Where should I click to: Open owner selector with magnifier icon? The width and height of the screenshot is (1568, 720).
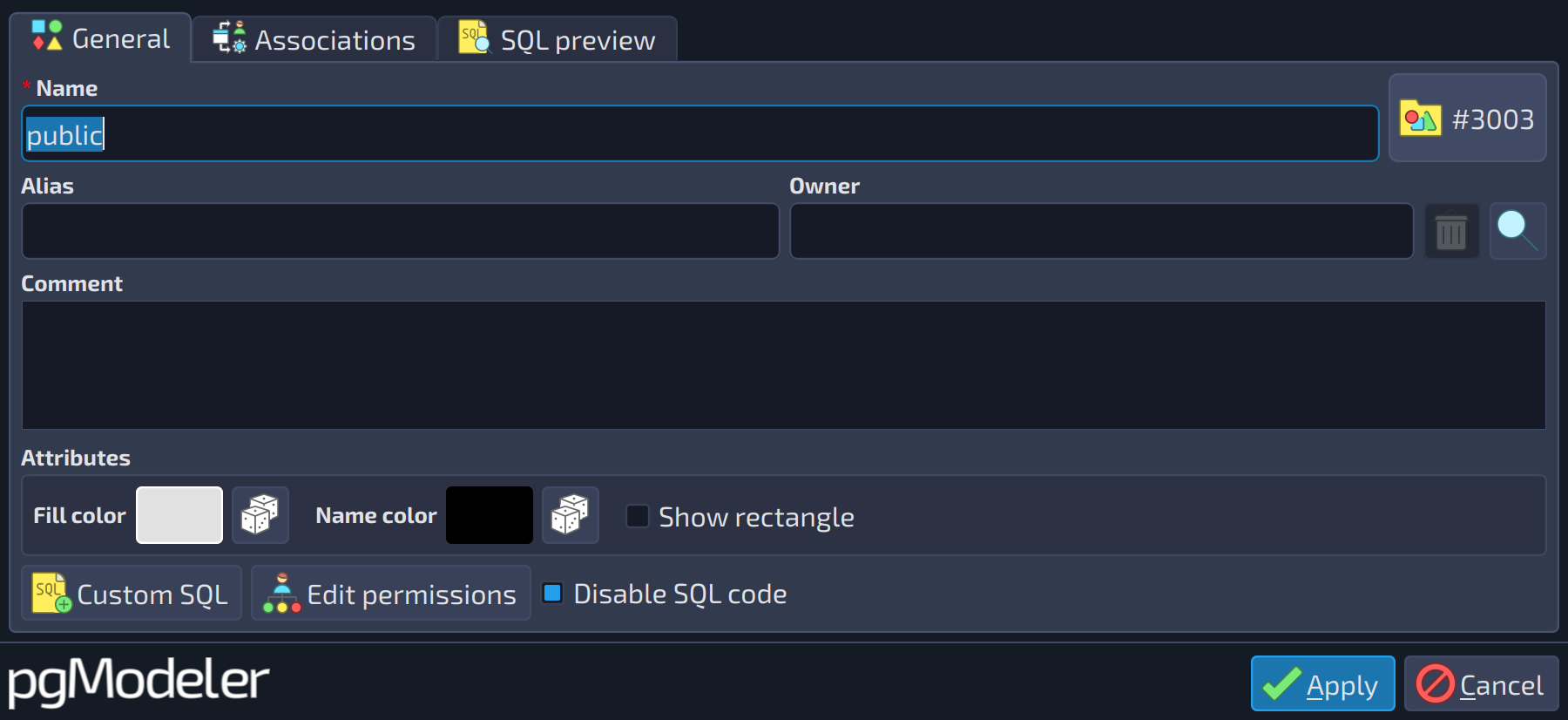(1517, 231)
